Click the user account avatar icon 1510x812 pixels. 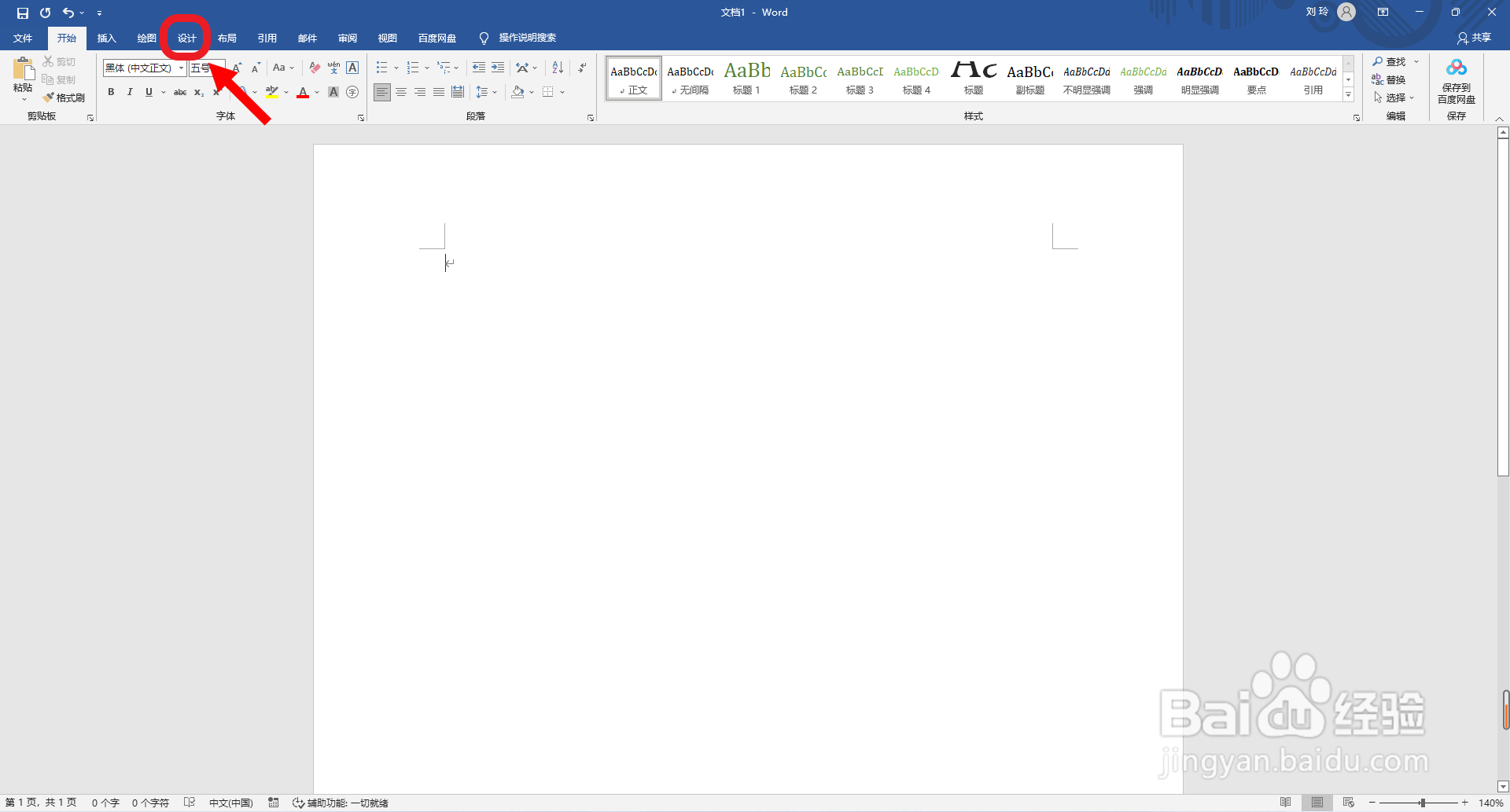pos(1346,12)
